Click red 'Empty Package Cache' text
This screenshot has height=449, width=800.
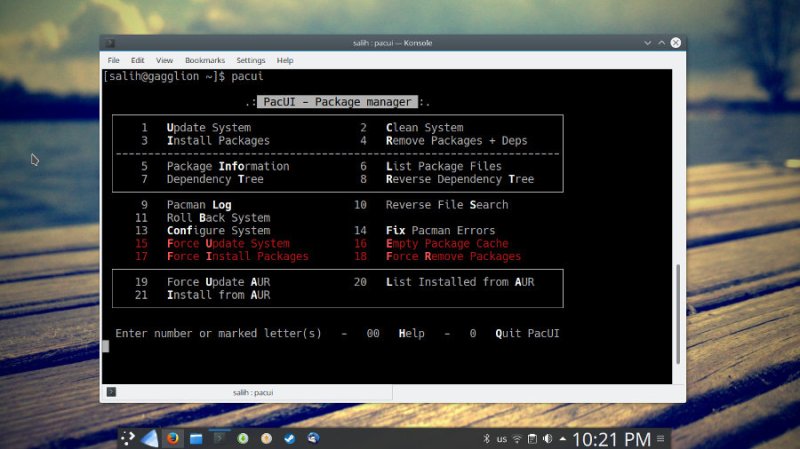(x=447, y=244)
